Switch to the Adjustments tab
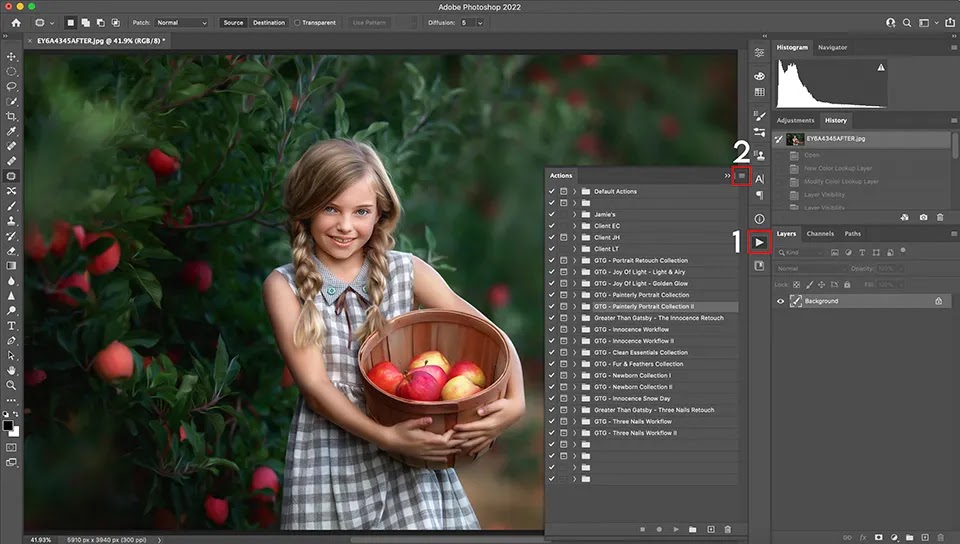 (795, 121)
